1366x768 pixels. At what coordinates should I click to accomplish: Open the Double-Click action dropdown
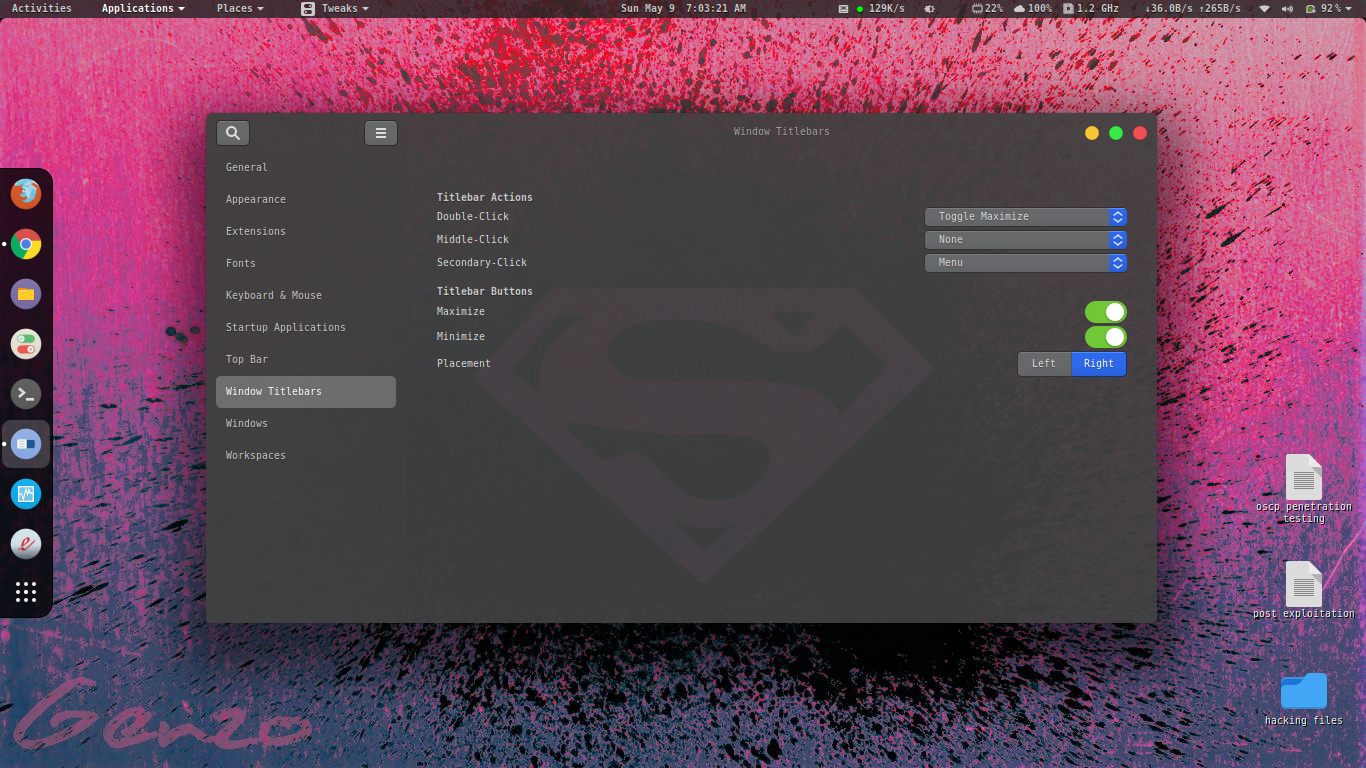click(1025, 217)
